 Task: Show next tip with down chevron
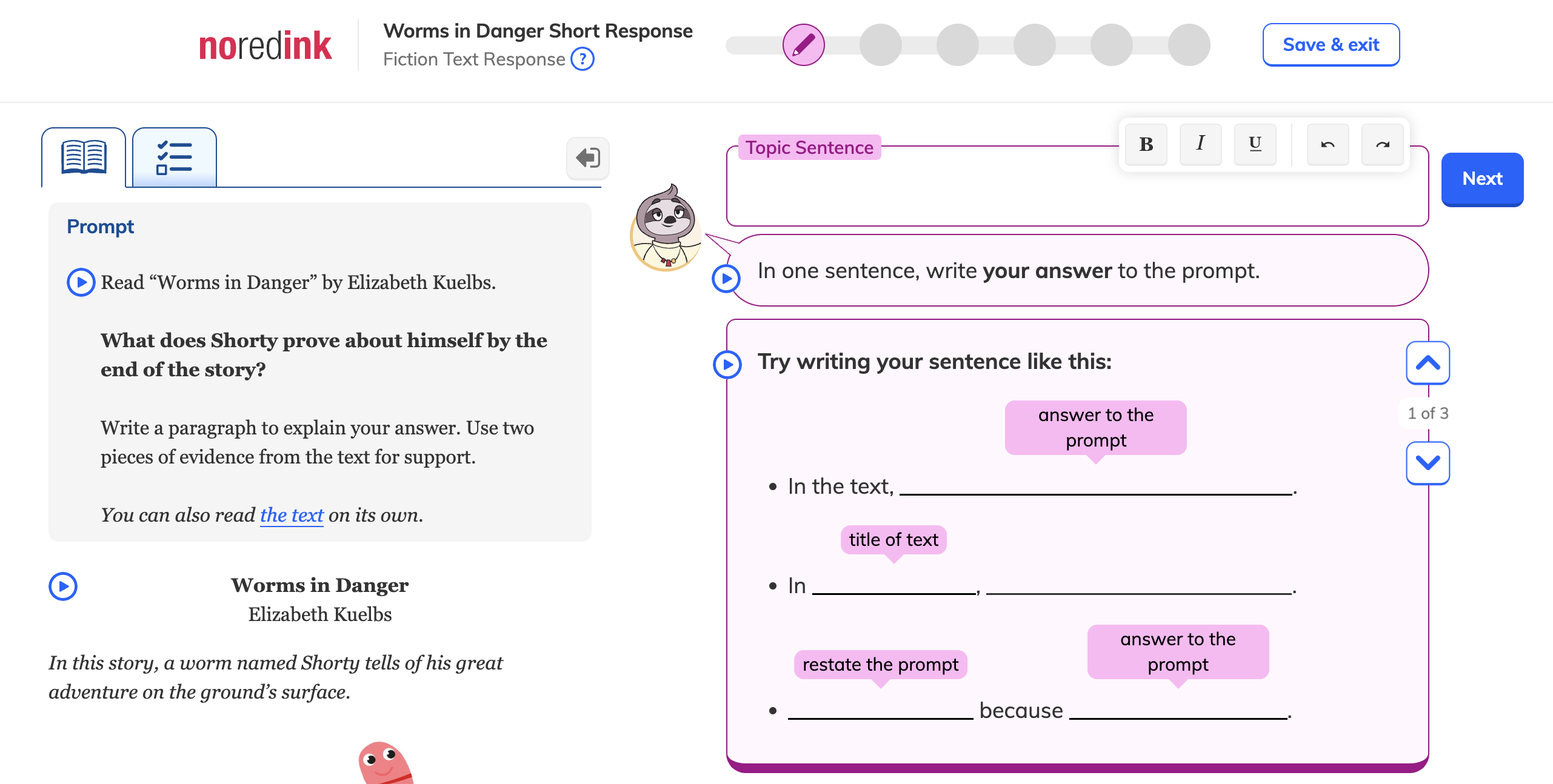pos(1428,463)
